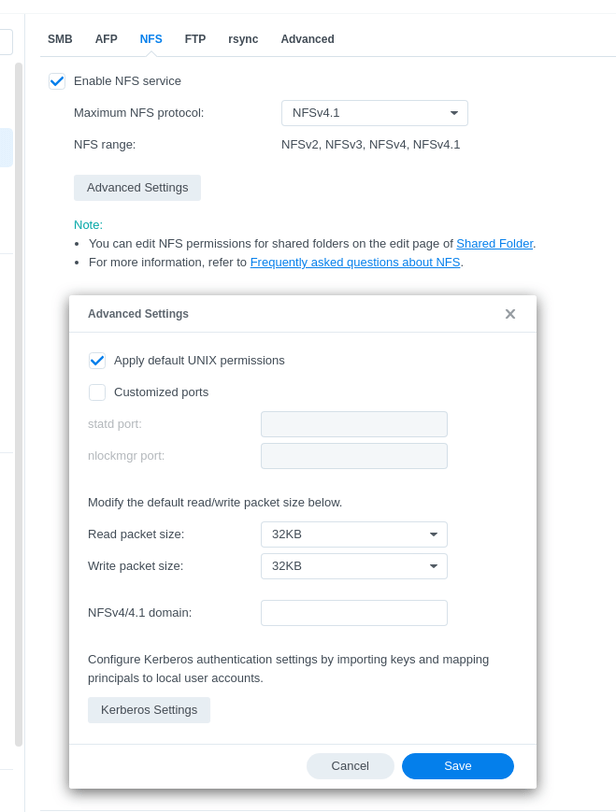Image resolution: width=616 pixels, height=812 pixels.
Task: Open Maximum NFS protocol dropdown
Action: pos(374,113)
